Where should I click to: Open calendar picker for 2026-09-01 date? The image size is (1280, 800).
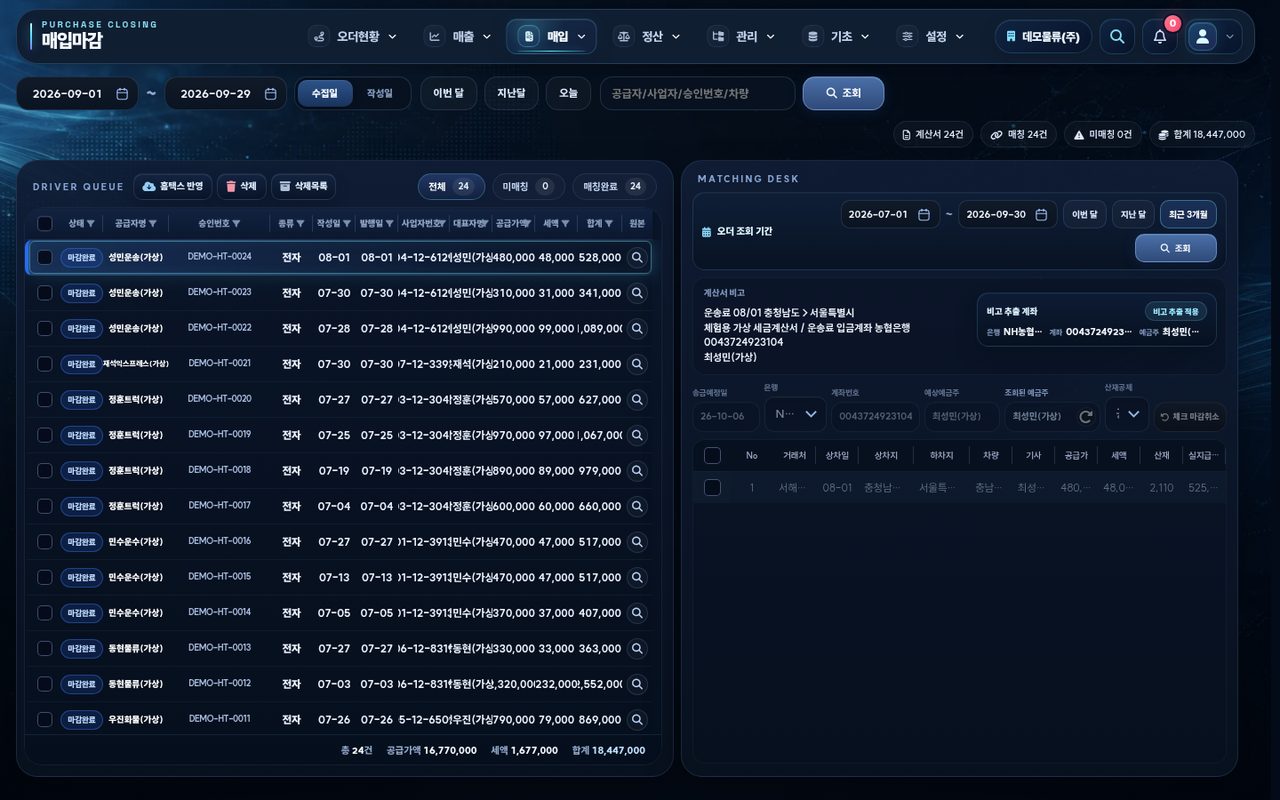[122, 94]
